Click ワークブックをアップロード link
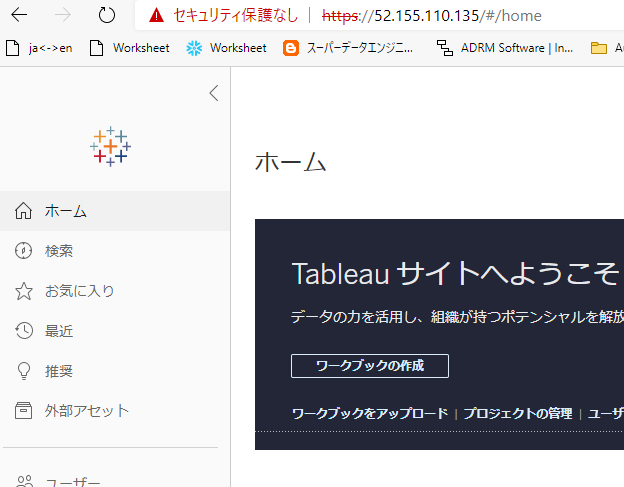The image size is (624, 487). (x=370, y=413)
